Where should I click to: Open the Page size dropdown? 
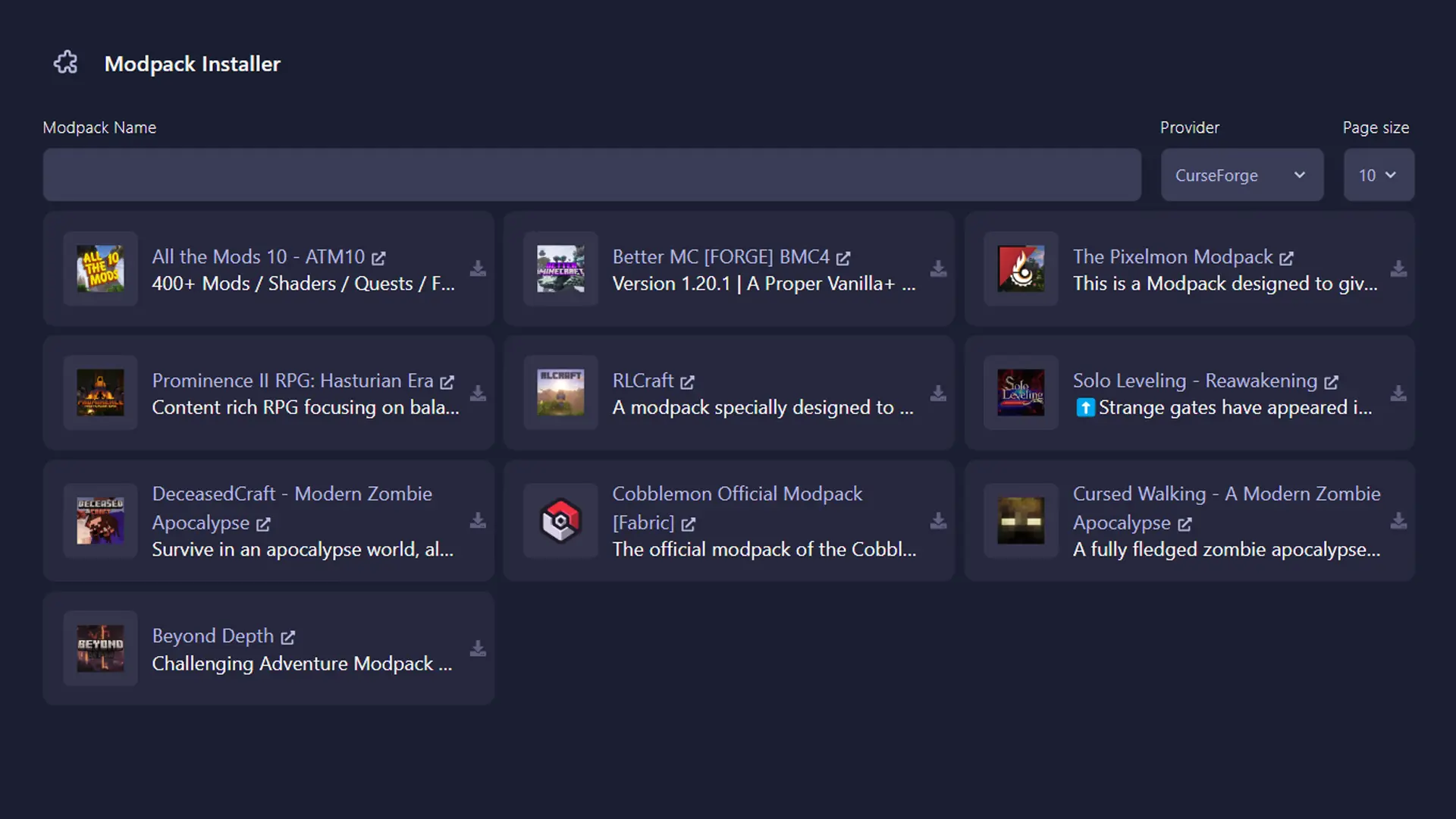[x=1378, y=174]
